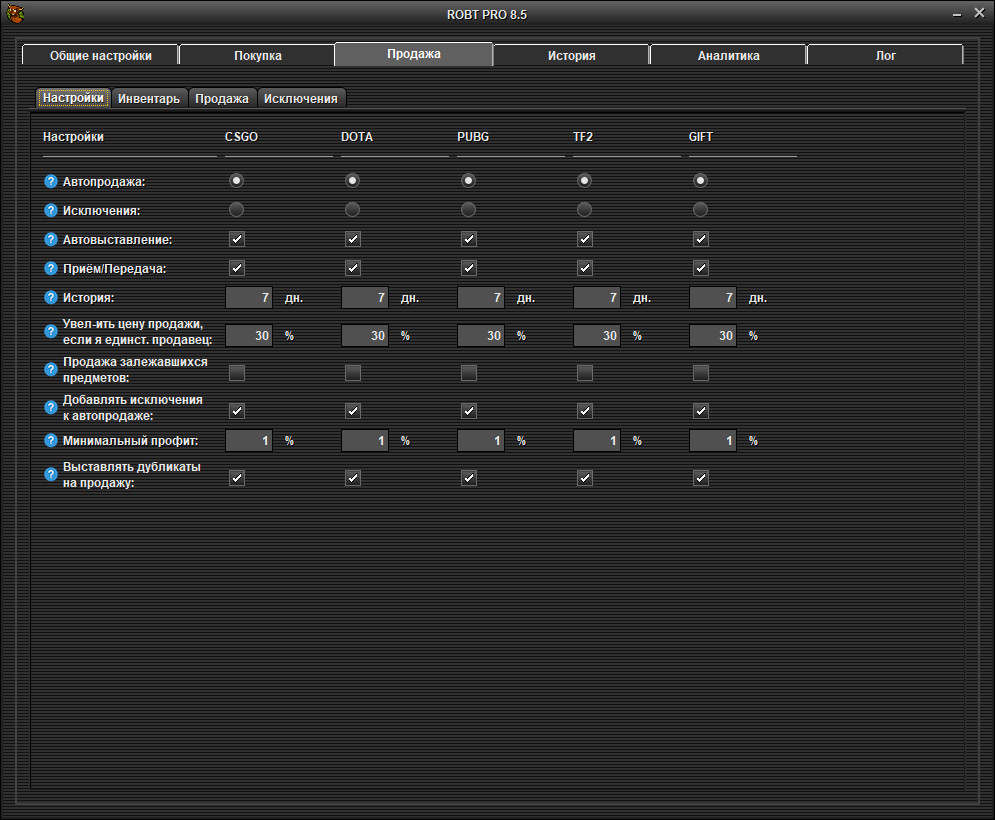The image size is (995, 820).
Task: Open the Инвентарь sub-tab
Action: 149,98
